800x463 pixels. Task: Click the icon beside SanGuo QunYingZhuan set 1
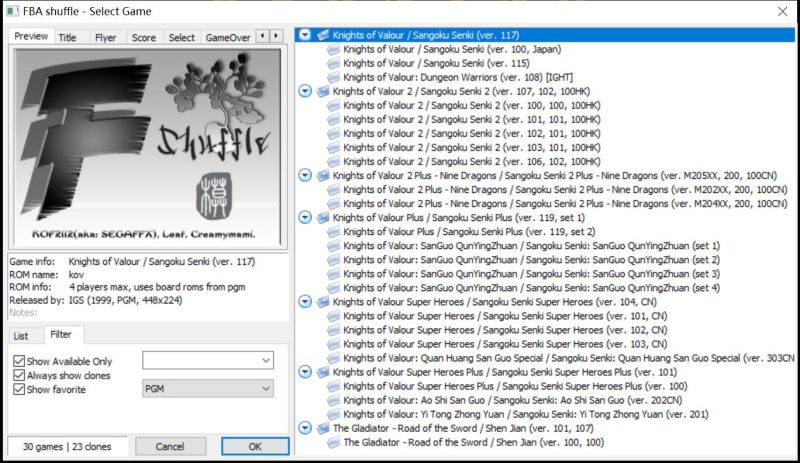[x=333, y=246]
